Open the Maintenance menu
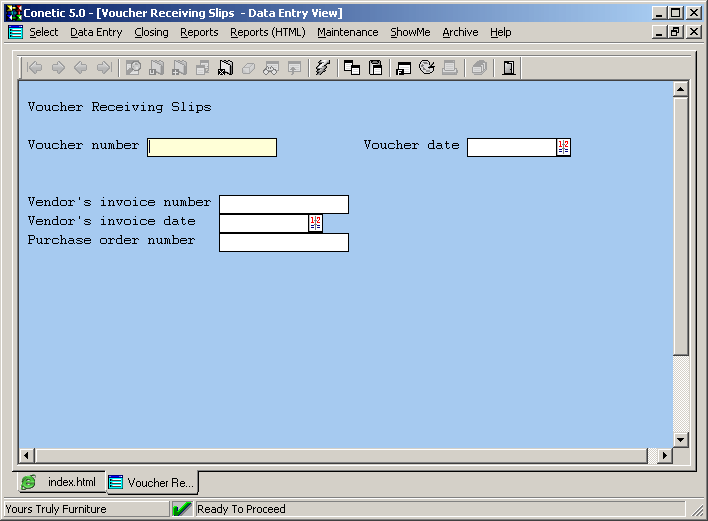 click(347, 32)
